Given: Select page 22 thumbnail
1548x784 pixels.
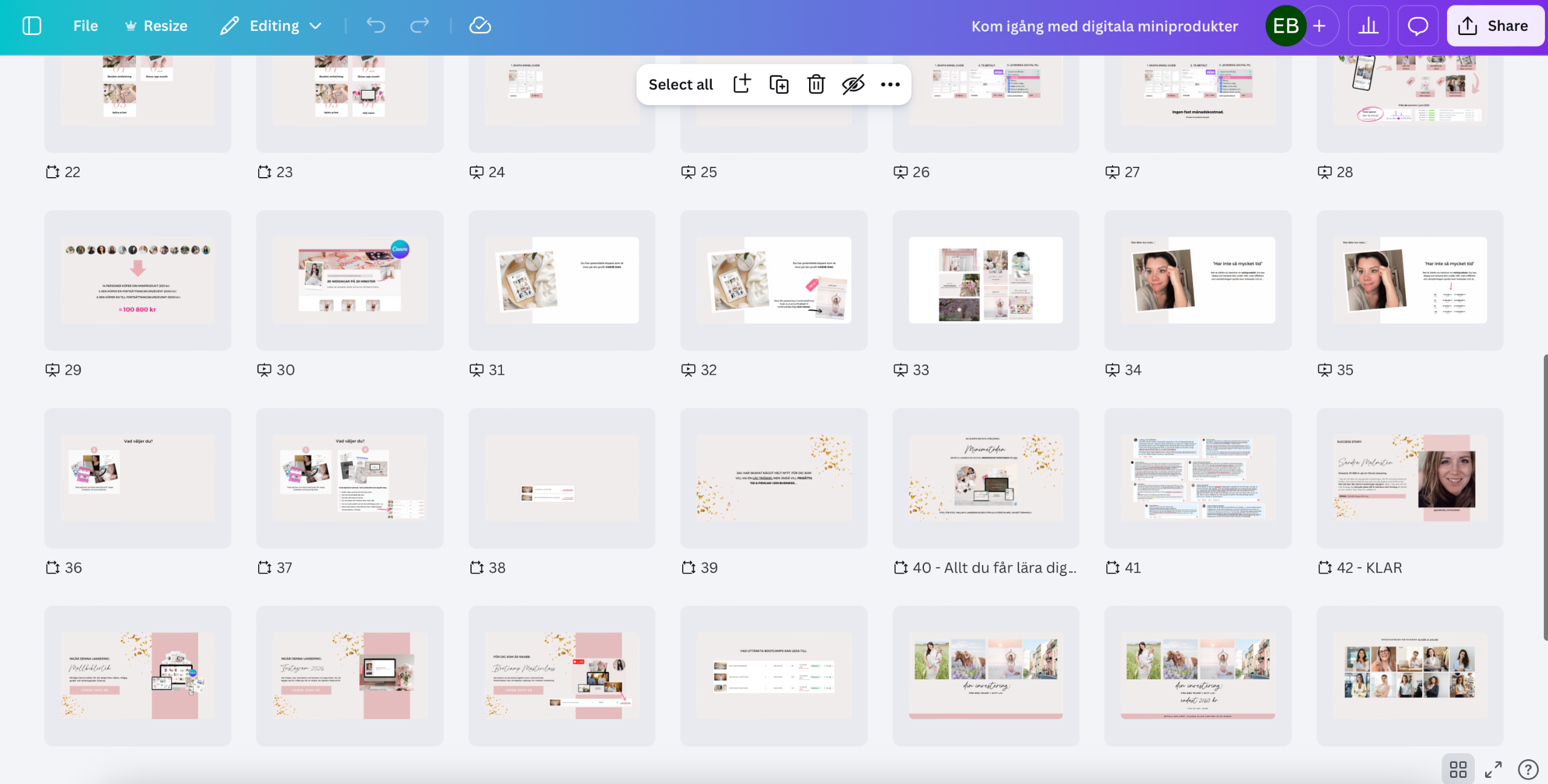Looking at the screenshot, I should 138,104.
